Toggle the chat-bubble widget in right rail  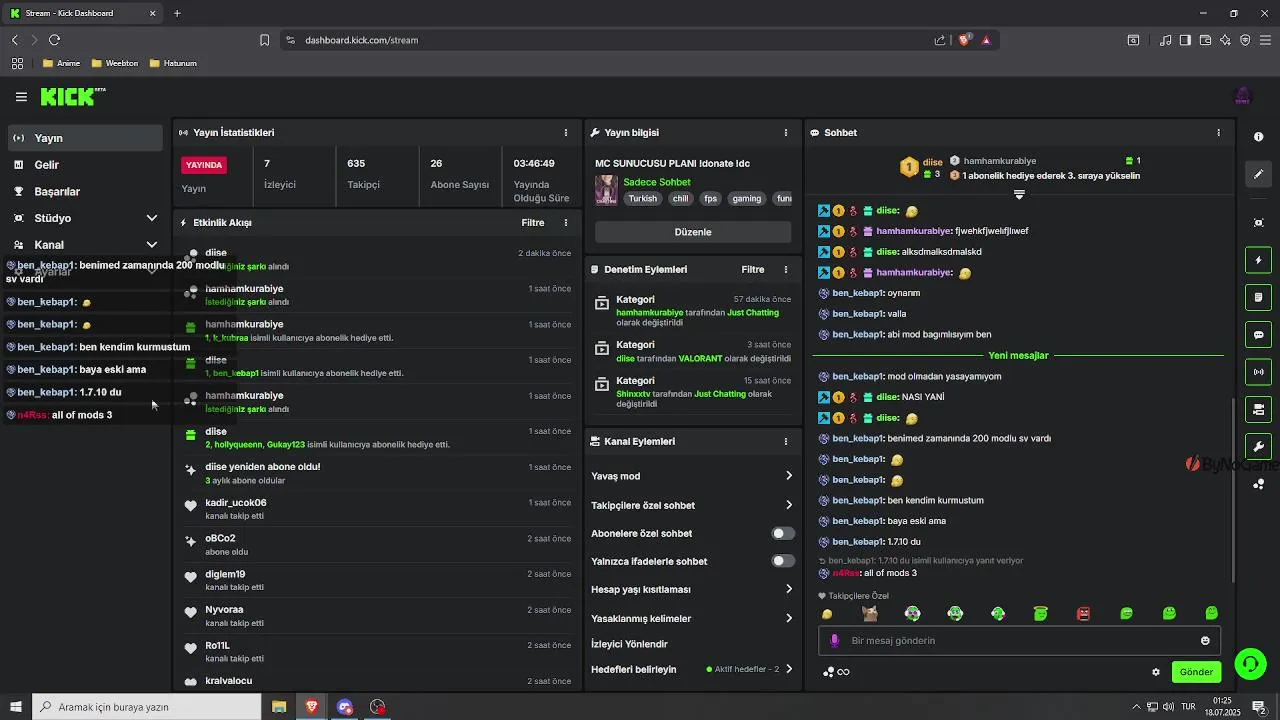1258,335
